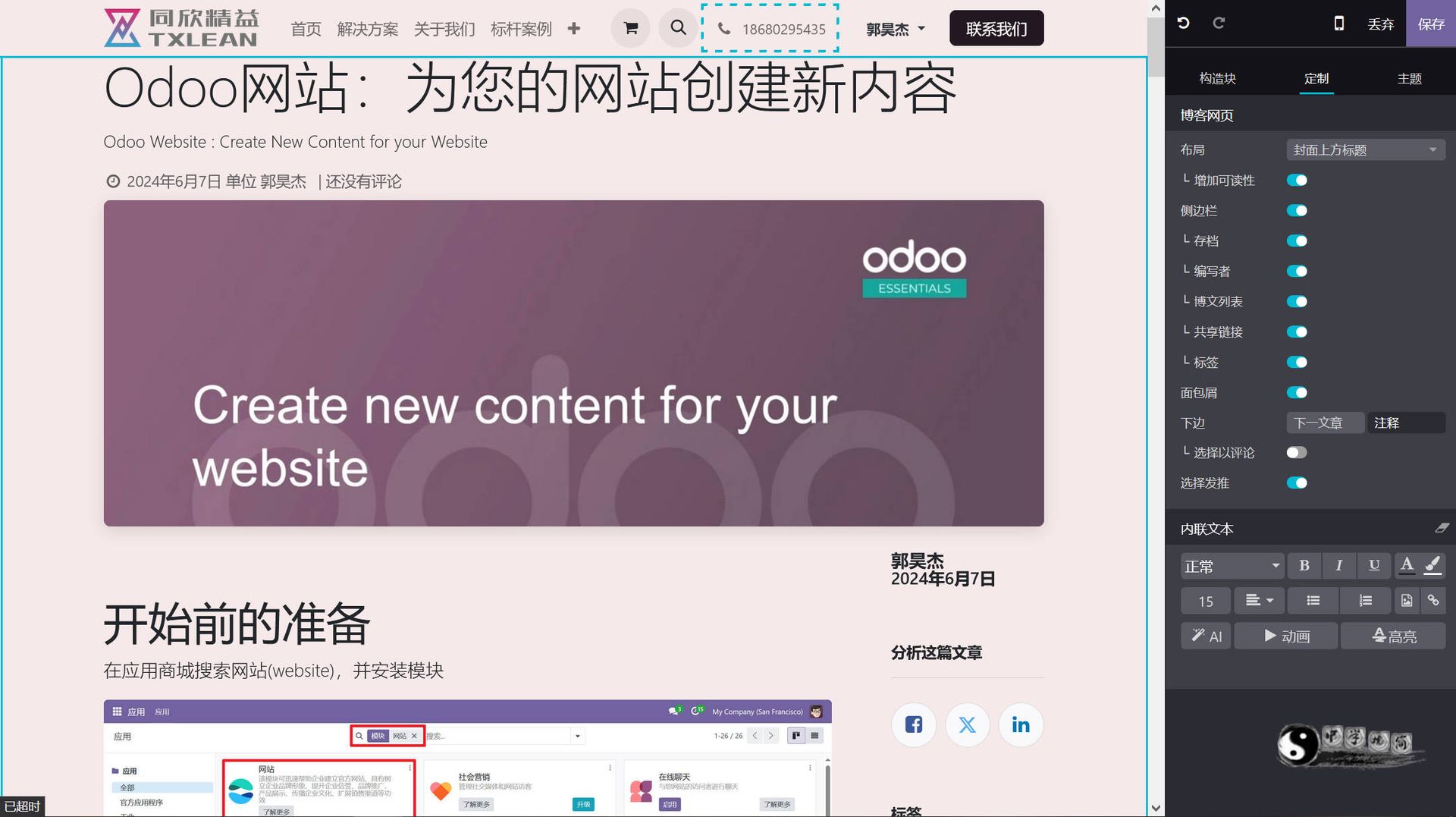Select the 下一文章 bottom option
Screen dimensions: 1456x817
1325,423
